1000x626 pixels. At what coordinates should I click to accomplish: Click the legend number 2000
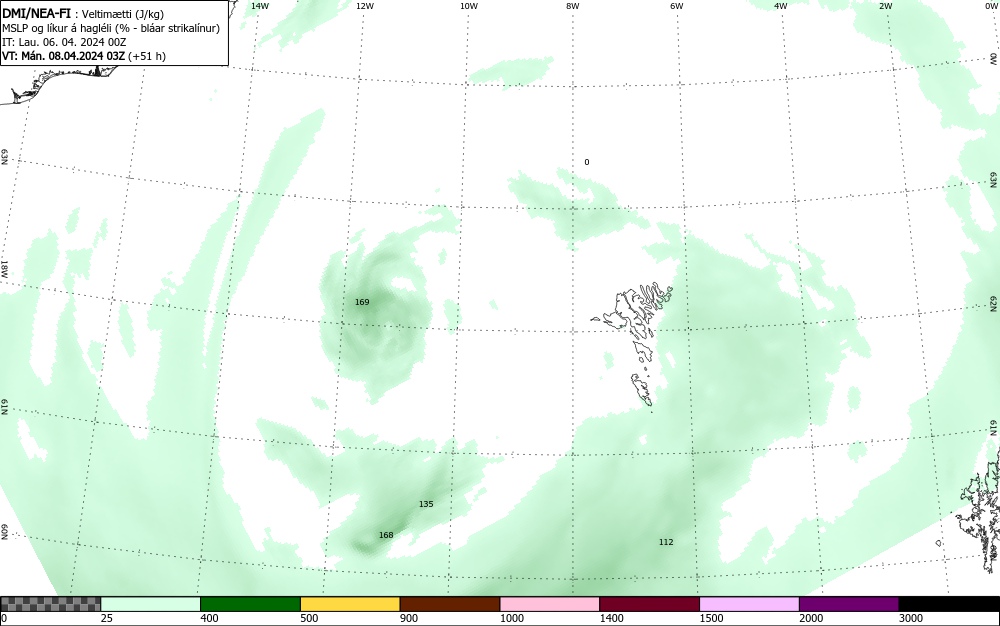pyautogui.click(x=811, y=618)
